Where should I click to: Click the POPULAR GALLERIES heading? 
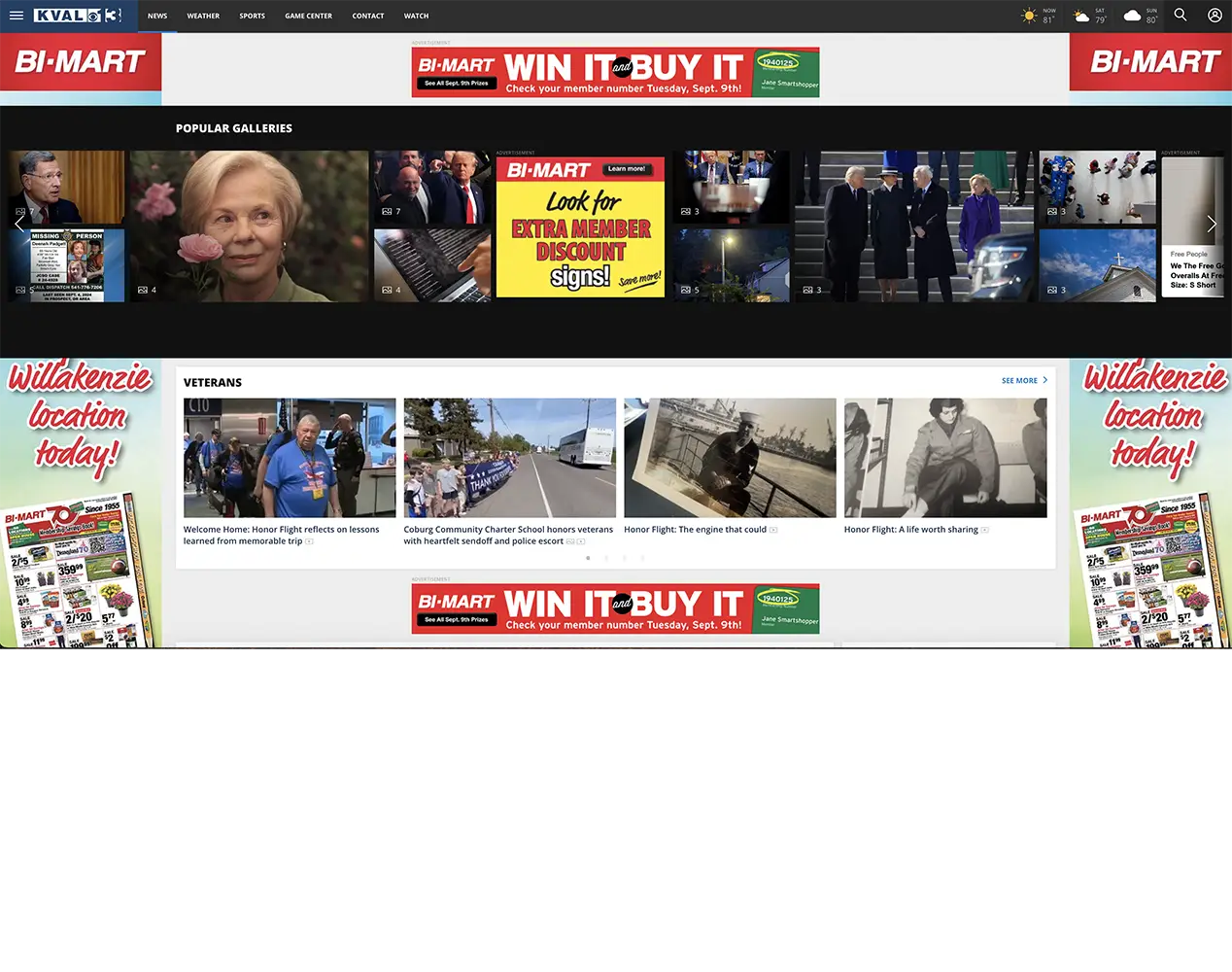[x=234, y=128]
